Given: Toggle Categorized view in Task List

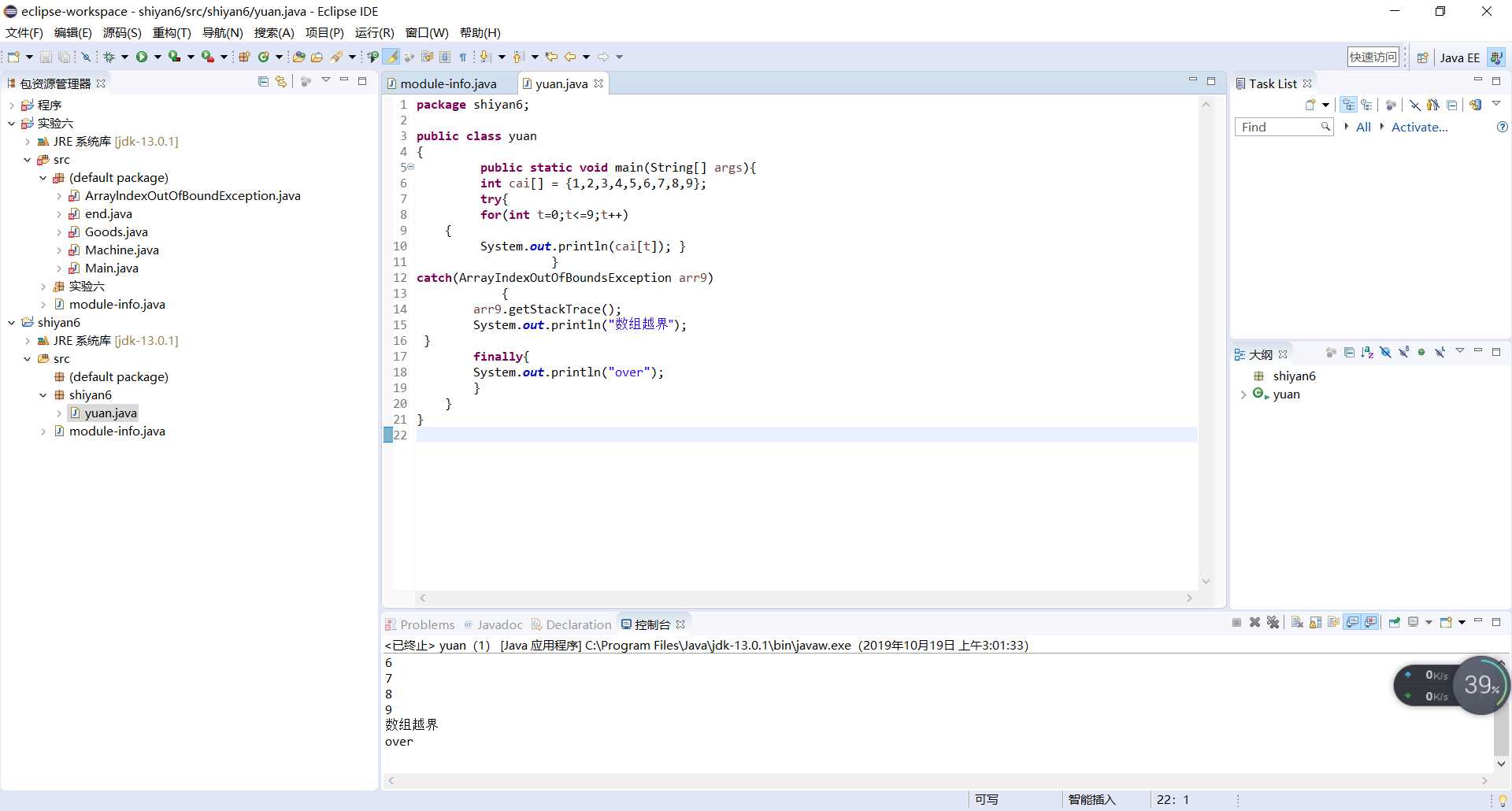Looking at the screenshot, I should pos(1348,105).
